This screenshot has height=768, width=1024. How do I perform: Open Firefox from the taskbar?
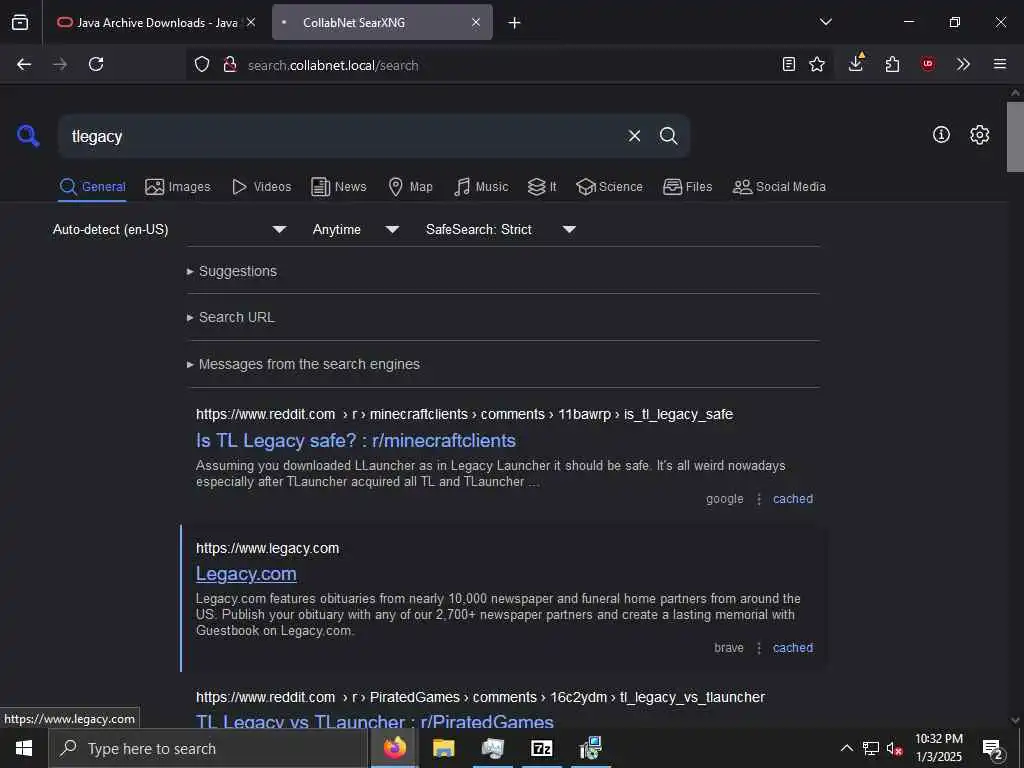[394, 748]
